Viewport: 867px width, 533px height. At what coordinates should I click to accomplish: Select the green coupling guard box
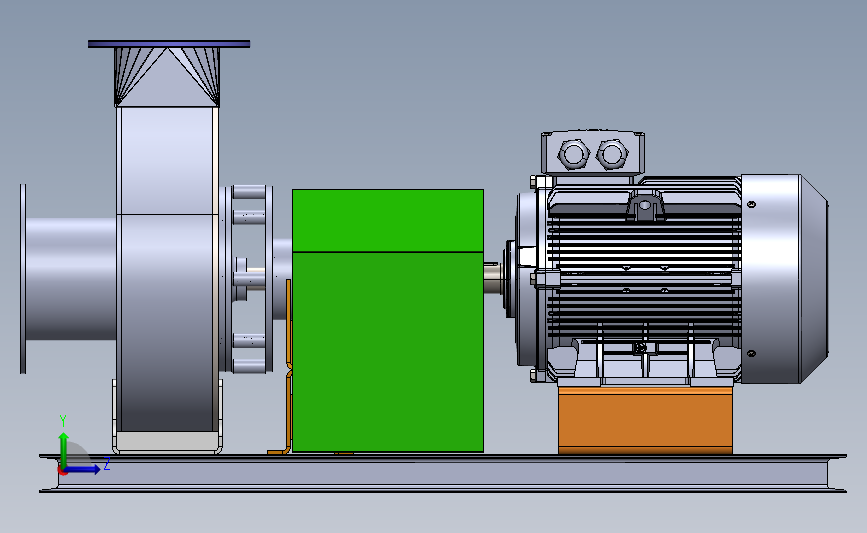(x=388, y=321)
